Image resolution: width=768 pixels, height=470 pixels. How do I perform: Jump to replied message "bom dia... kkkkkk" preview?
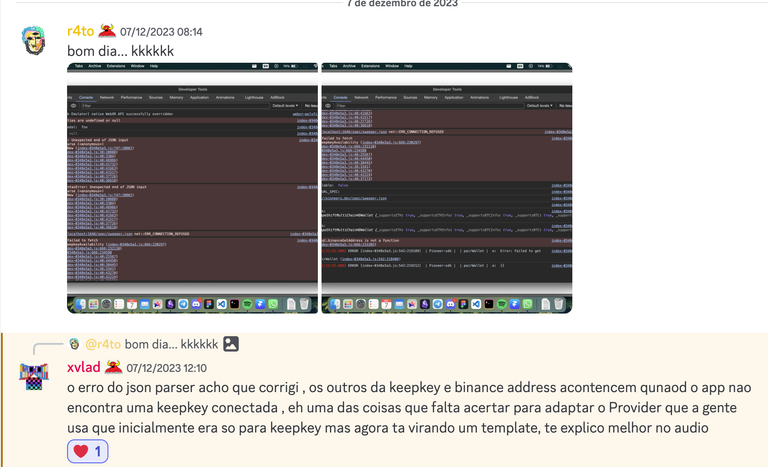[171, 344]
